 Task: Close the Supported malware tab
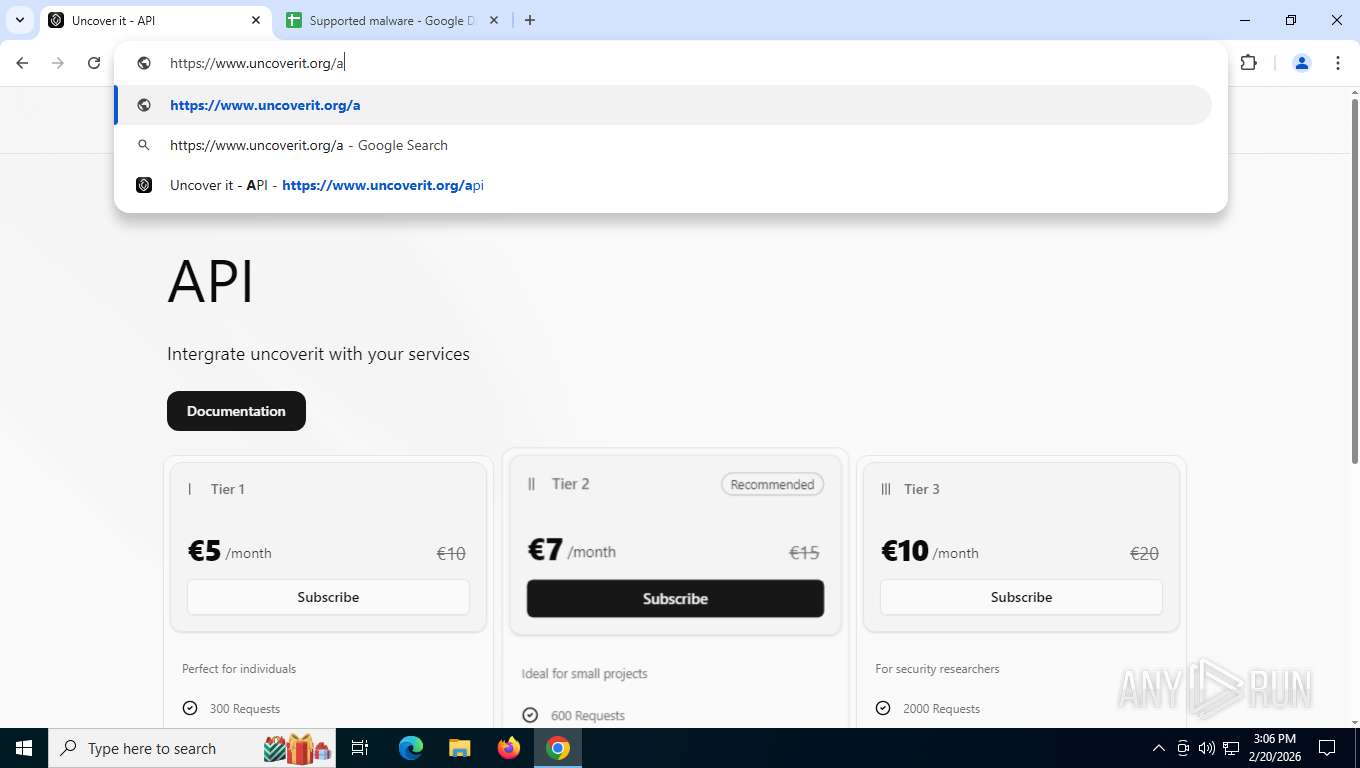(493, 20)
